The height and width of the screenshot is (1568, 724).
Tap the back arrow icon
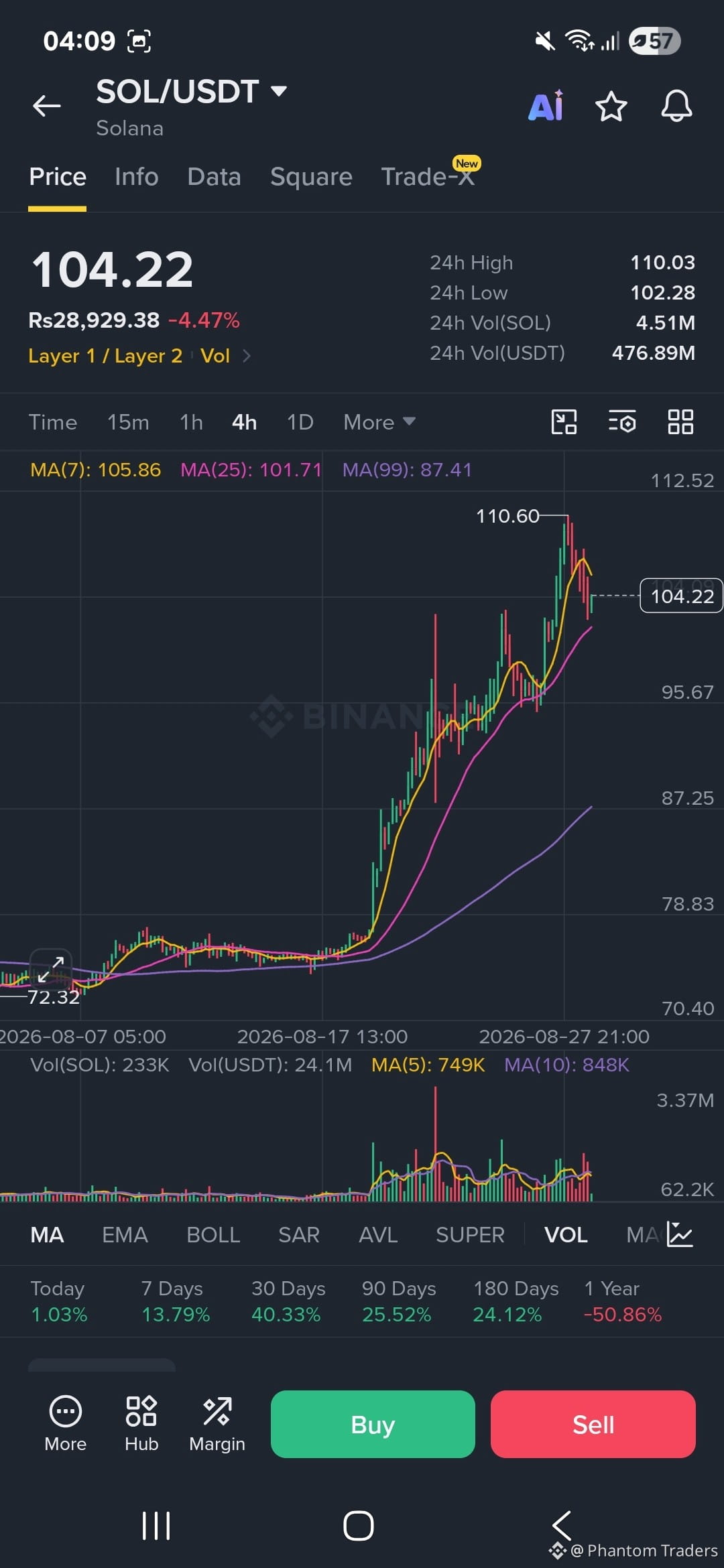47,105
